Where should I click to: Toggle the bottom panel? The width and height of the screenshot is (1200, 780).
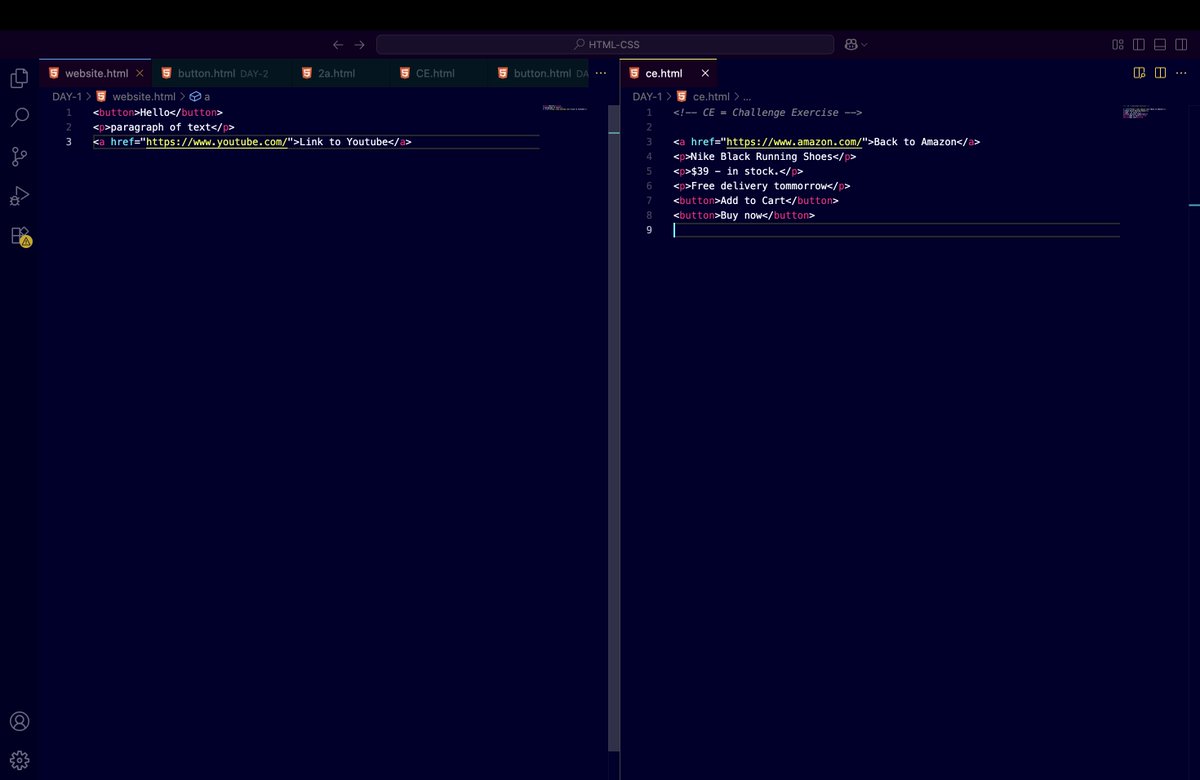tap(1160, 45)
